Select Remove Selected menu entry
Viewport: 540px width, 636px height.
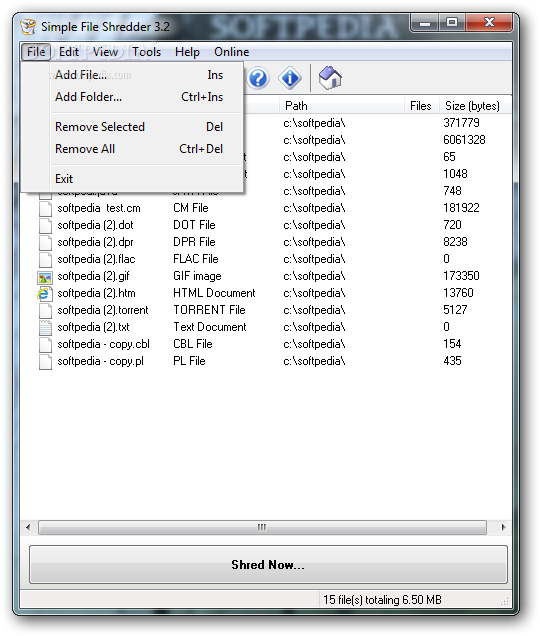click(x=132, y=127)
